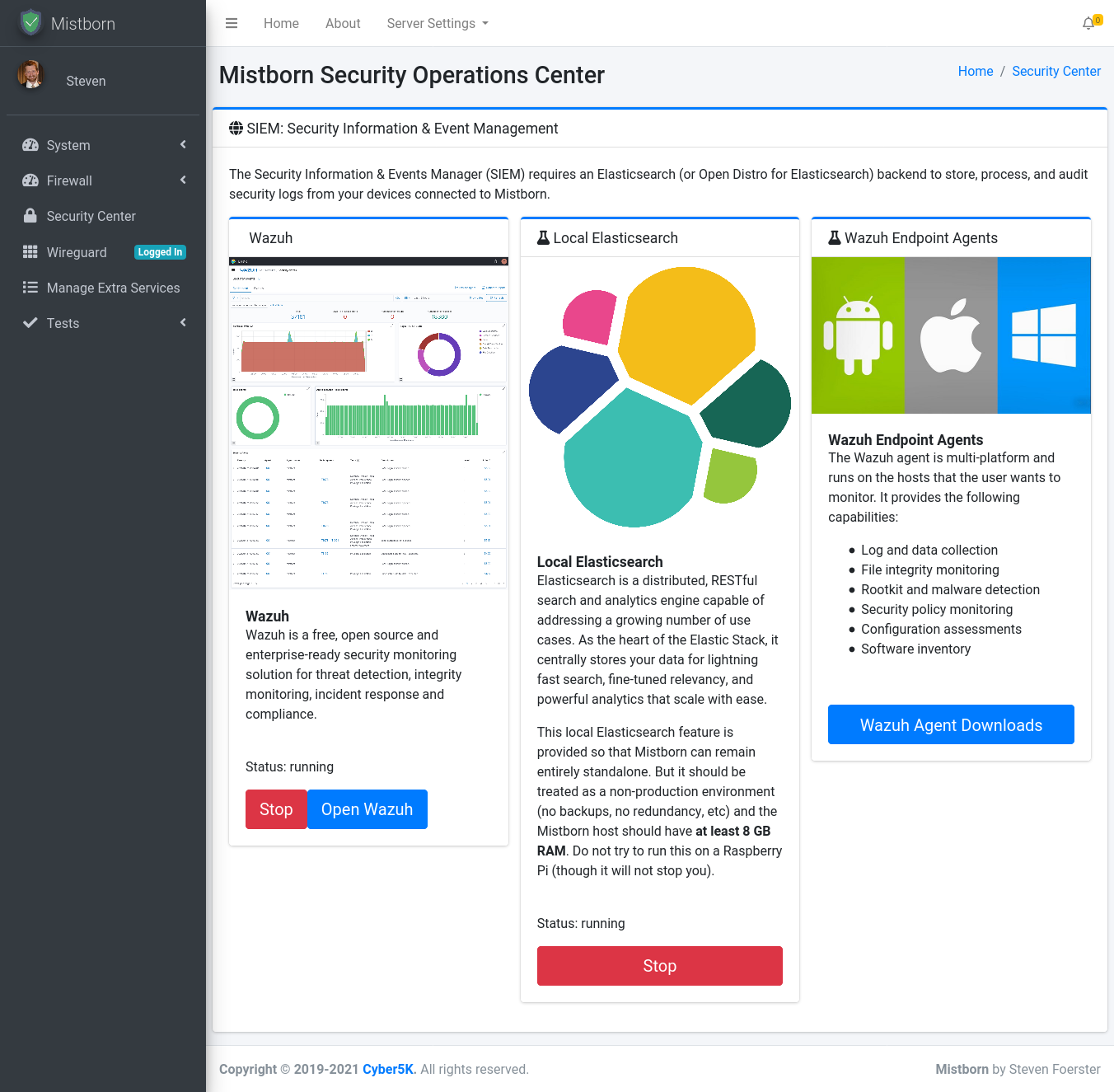The height and width of the screenshot is (1092, 1114).
Task: Click the Manage Extra Services list icon
Action: (x=30, y=288)
